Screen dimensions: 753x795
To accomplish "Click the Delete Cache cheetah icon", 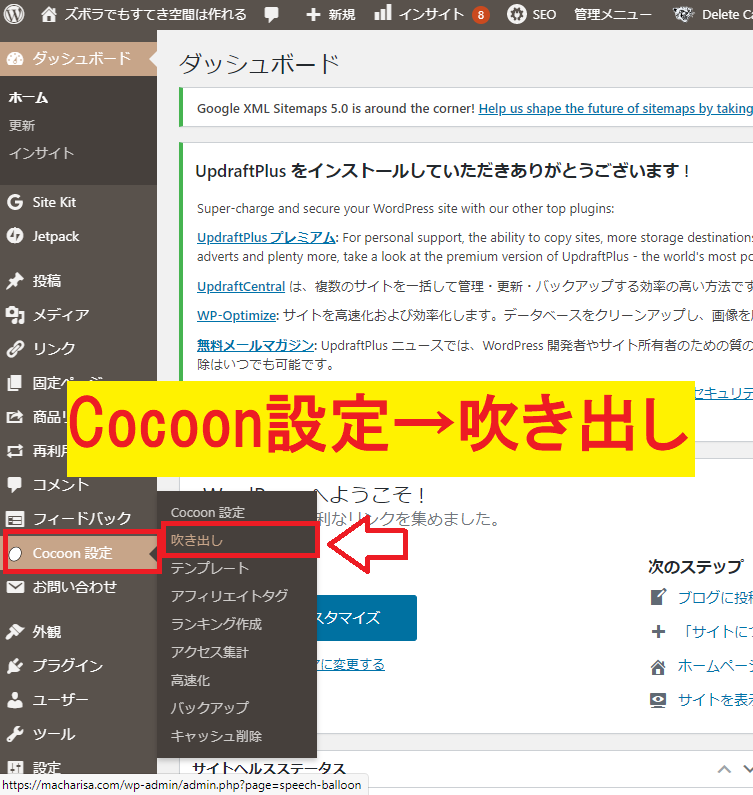I will pyautogui.click(x=683, y=14).
